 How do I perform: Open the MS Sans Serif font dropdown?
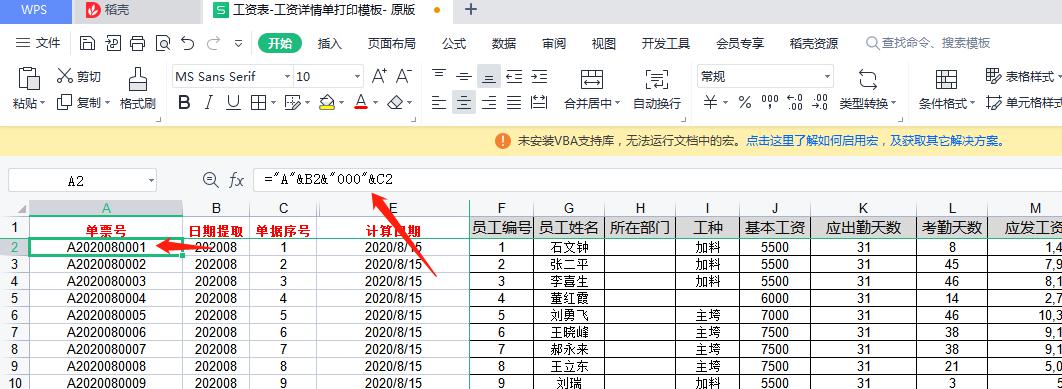tap(287, 77)
